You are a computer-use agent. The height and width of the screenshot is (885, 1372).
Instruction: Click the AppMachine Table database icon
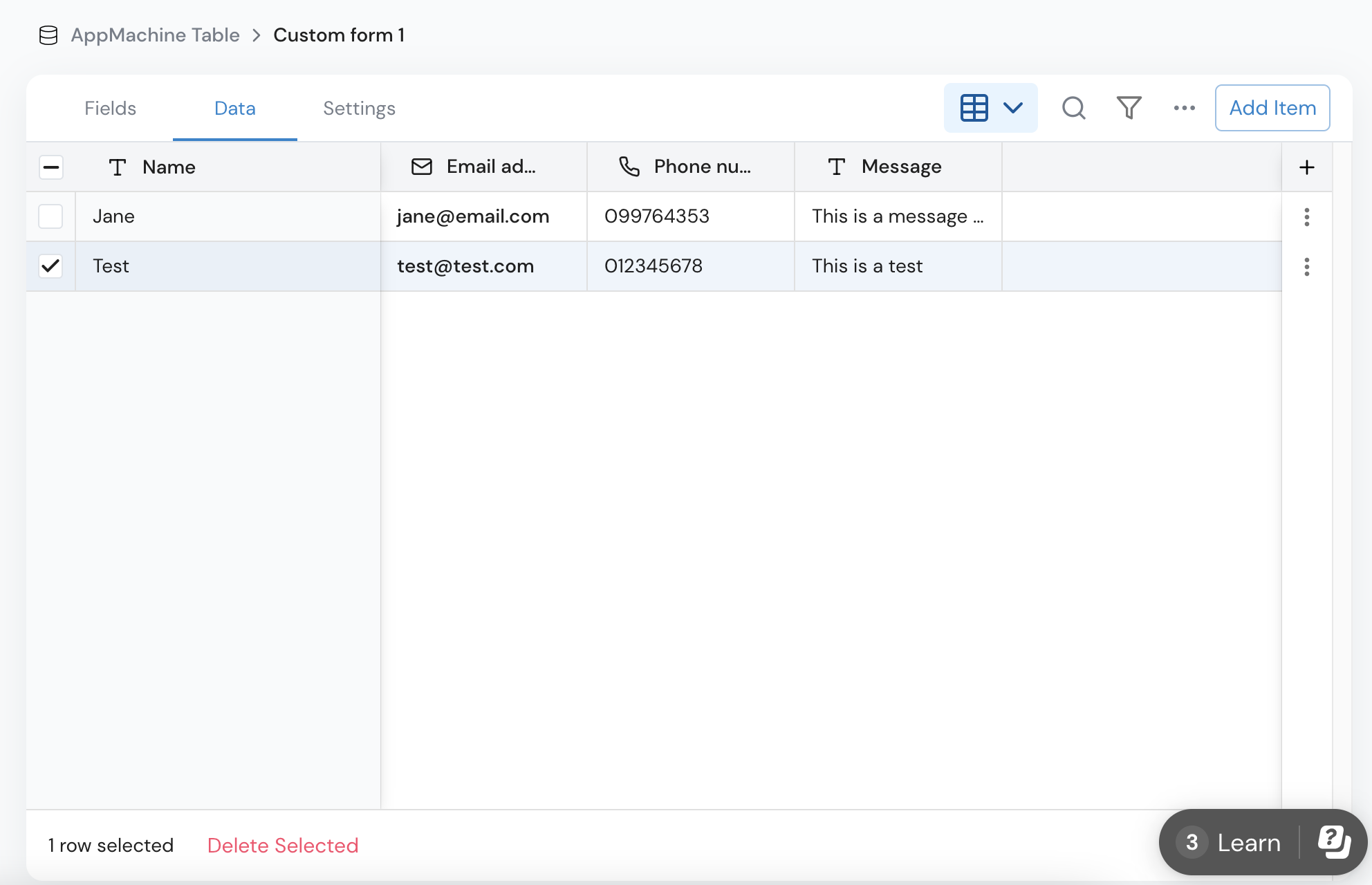48,35
